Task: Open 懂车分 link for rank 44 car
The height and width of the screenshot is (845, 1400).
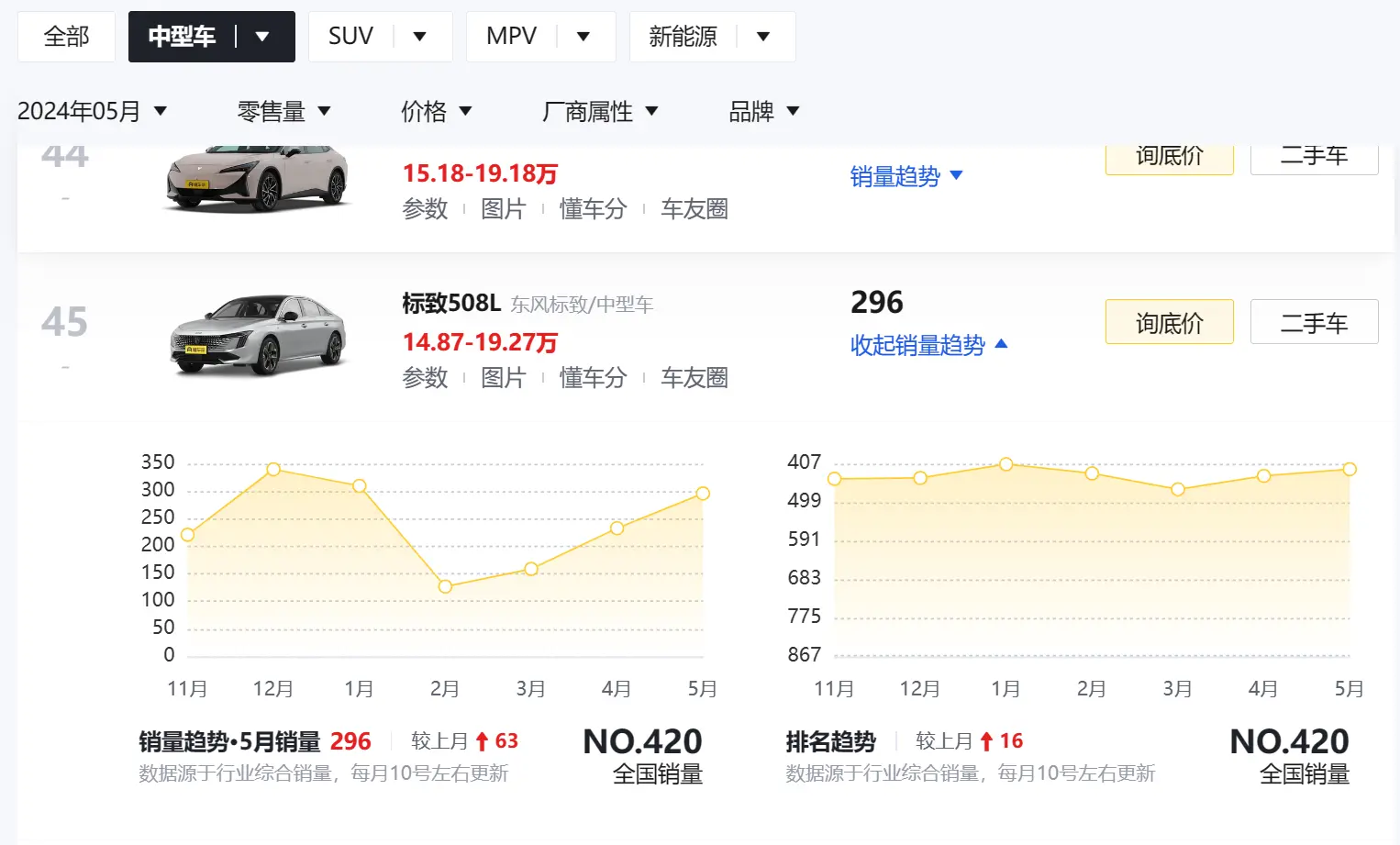Action: (x=593, y=209)
